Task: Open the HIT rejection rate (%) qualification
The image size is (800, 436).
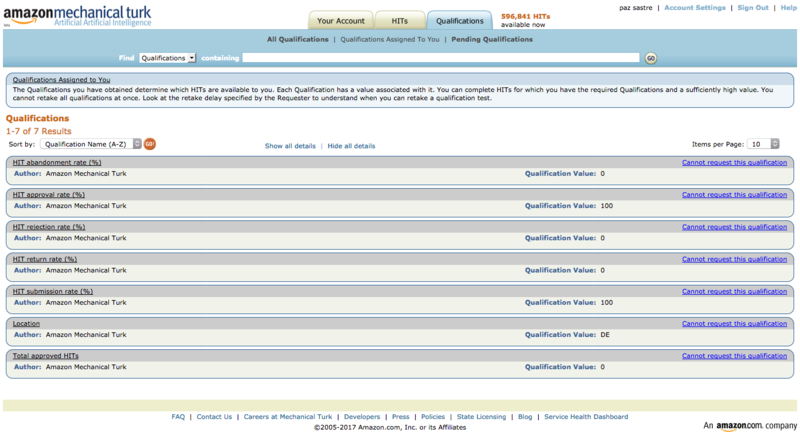Action: pyautogui.click(x=49, y=227)
